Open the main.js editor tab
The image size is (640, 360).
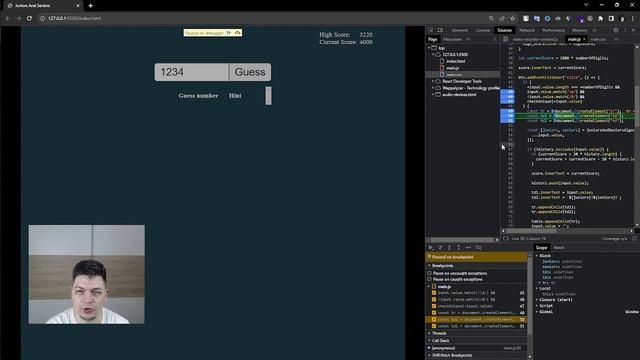(574, 39)
